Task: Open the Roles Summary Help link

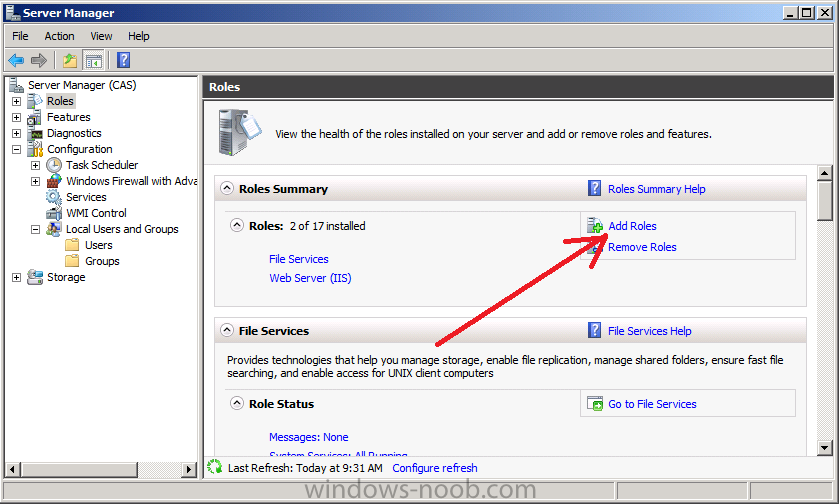Action: pos(657,189)
